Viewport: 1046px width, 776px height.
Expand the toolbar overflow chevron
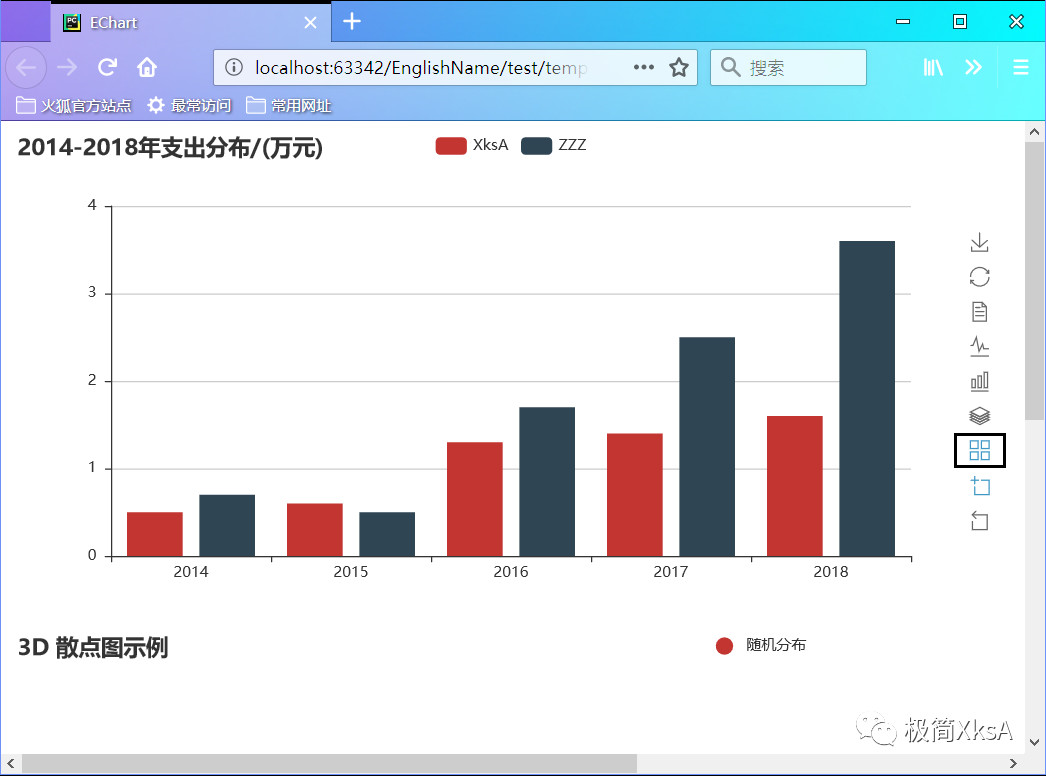tap(974, 67)
